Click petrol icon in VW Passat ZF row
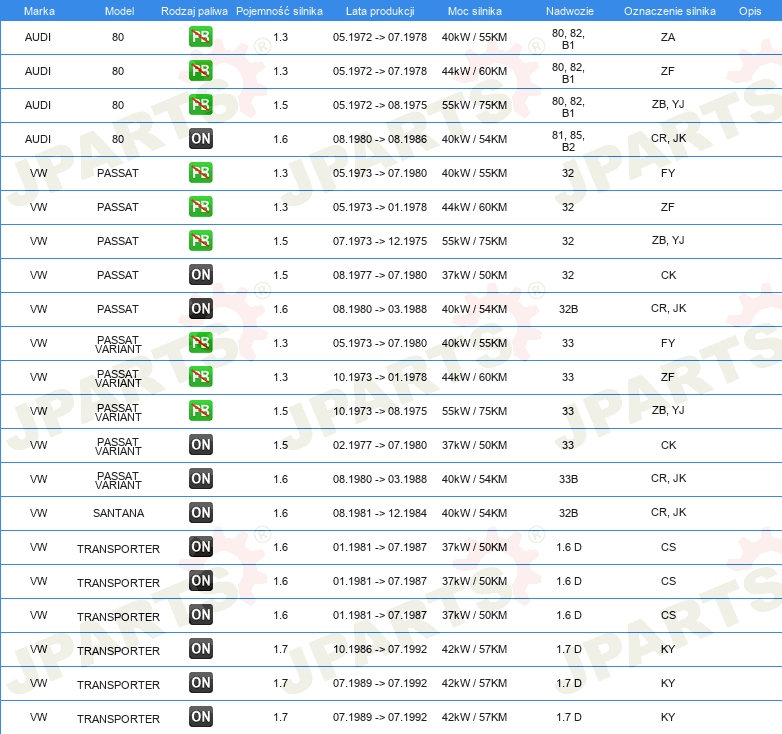The image size is (782, 734). click(200, 206)
